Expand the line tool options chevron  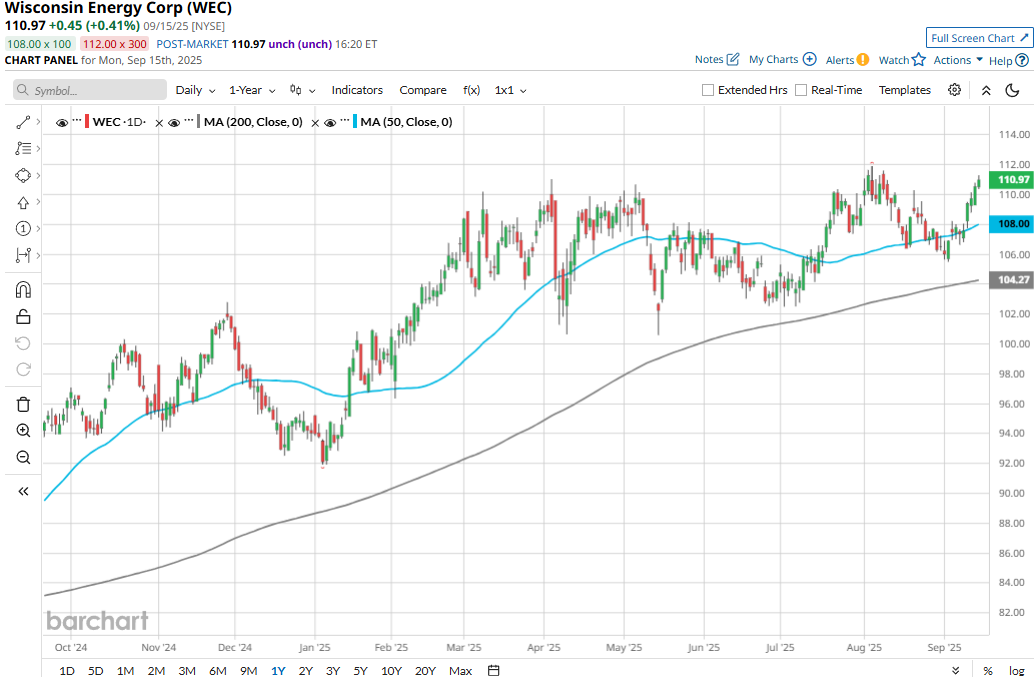pyautogui.click(x=38, y=122)
